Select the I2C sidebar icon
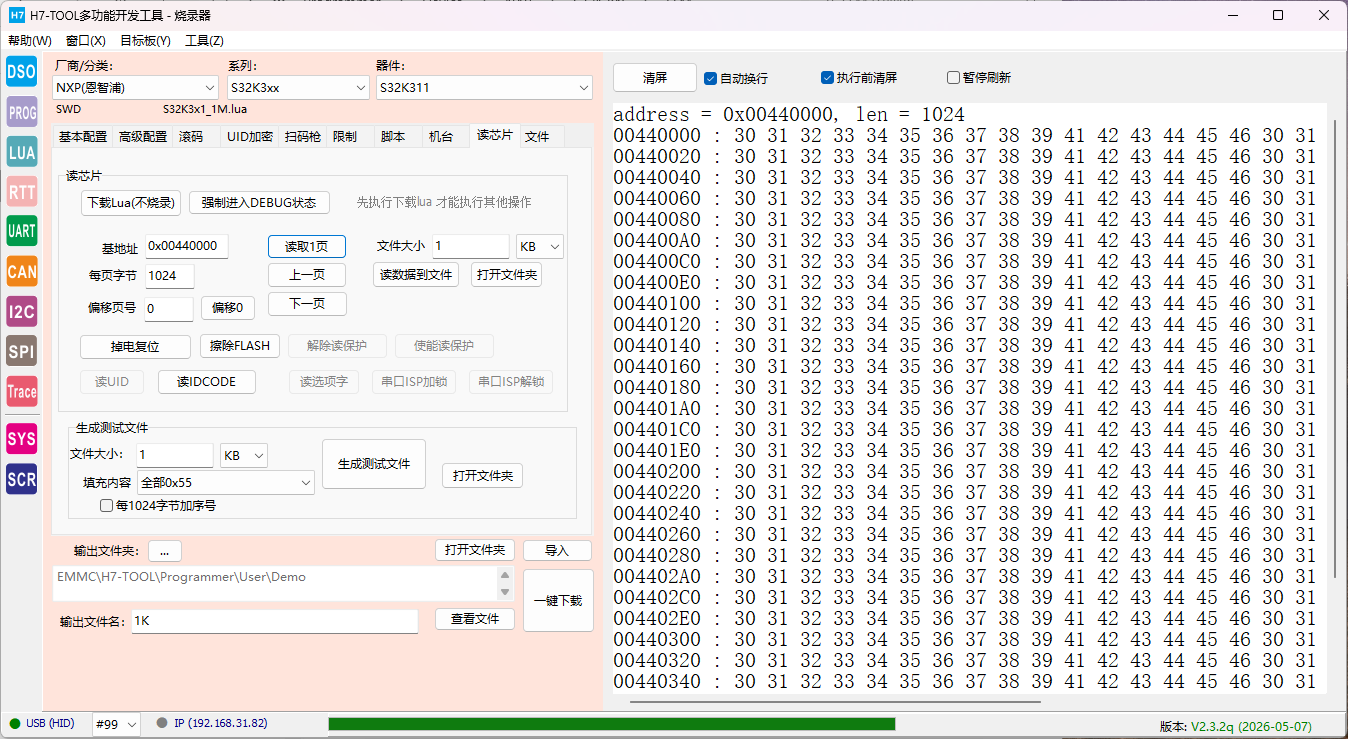The width and height of the screenshot is (1348, 739). [22, 312]
